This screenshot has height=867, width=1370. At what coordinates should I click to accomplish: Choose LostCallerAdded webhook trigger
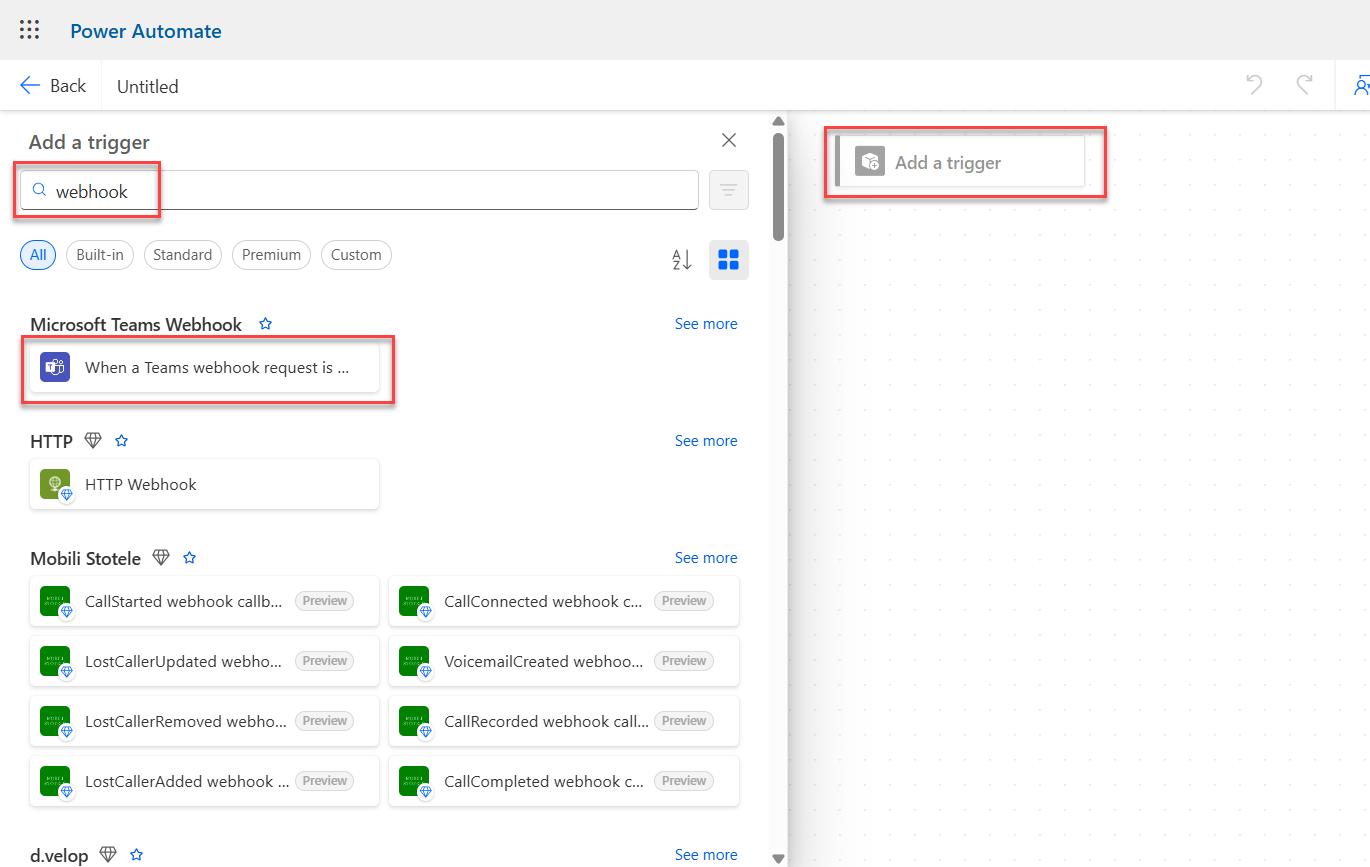click(205, 781)
